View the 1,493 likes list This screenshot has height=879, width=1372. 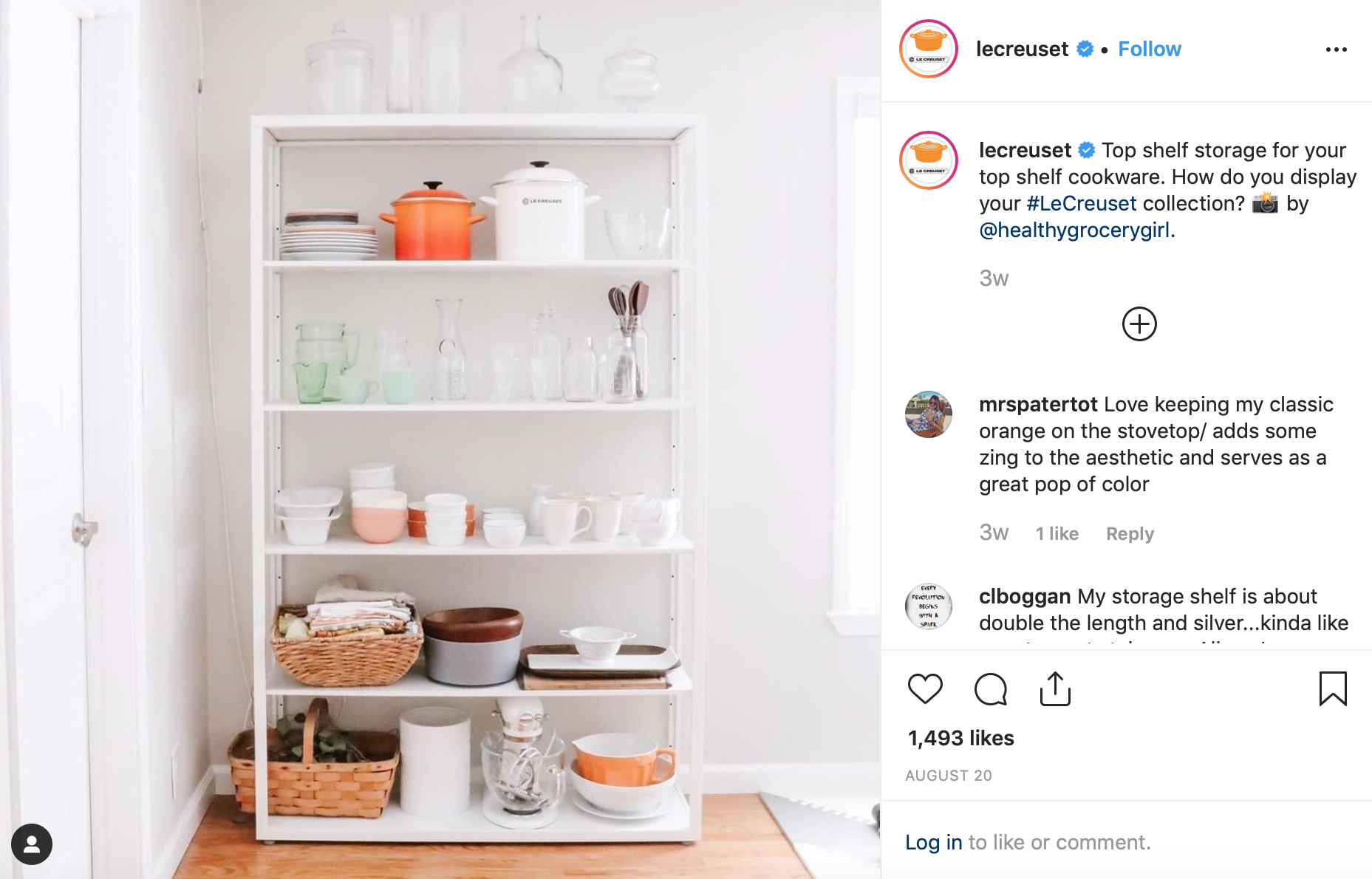pyautogui.click(x=960, y=738)
